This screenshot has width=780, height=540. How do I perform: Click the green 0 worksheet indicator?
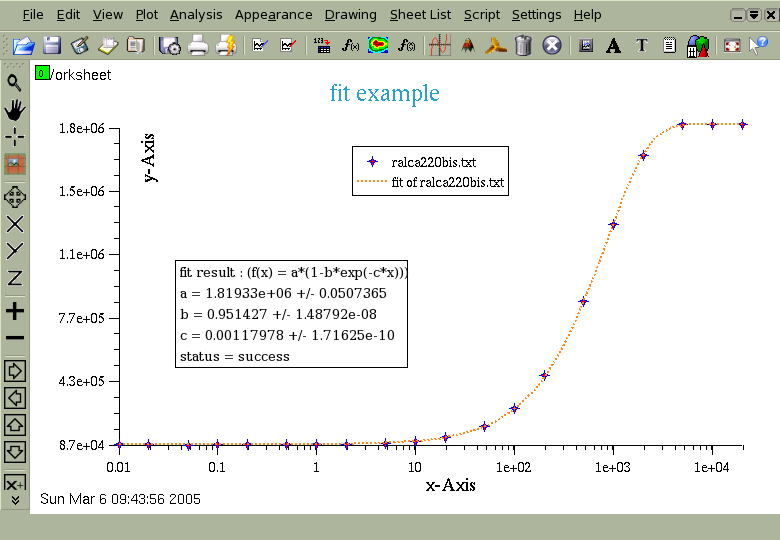(x=42, y=73)
